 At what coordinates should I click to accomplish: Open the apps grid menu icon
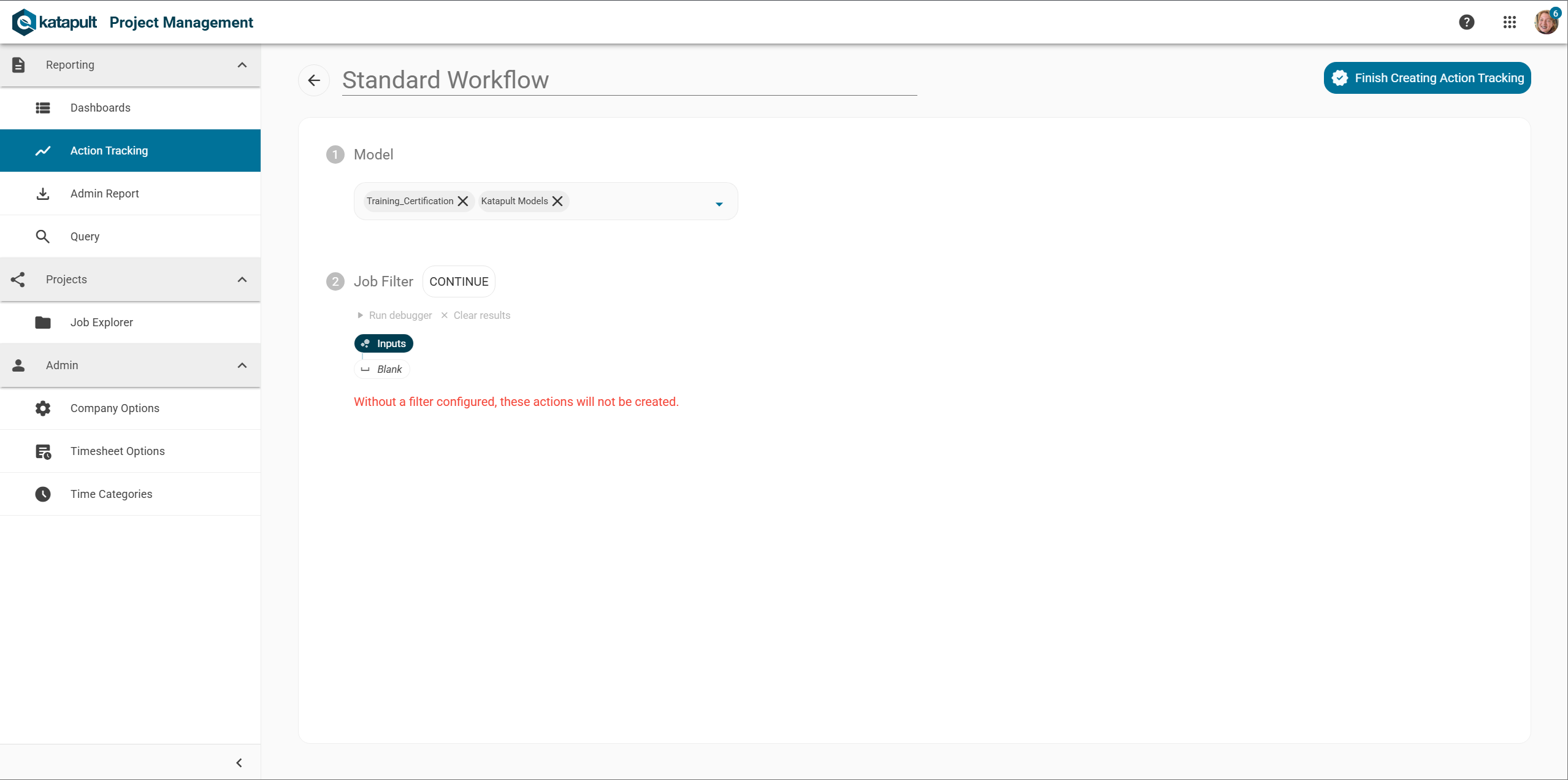(x=1509, y=22)
